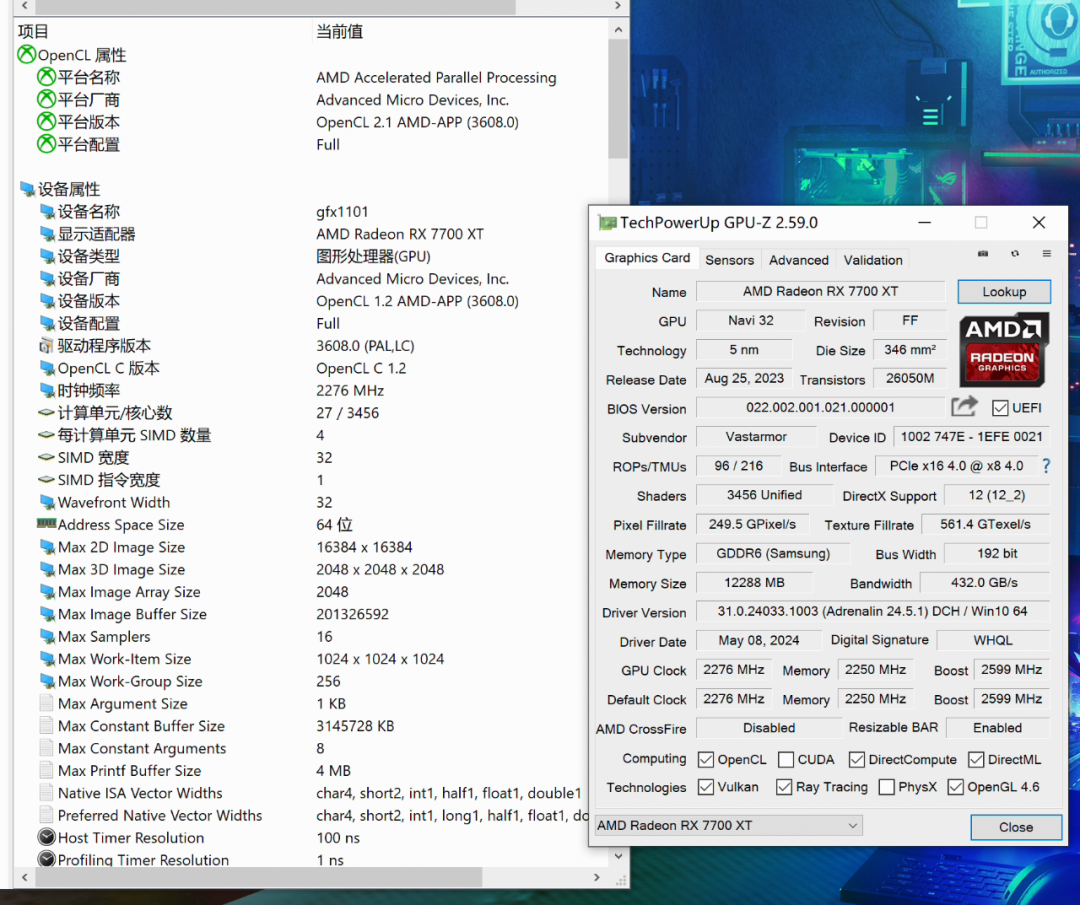Switch to the Sensors tab

(729, 260)
